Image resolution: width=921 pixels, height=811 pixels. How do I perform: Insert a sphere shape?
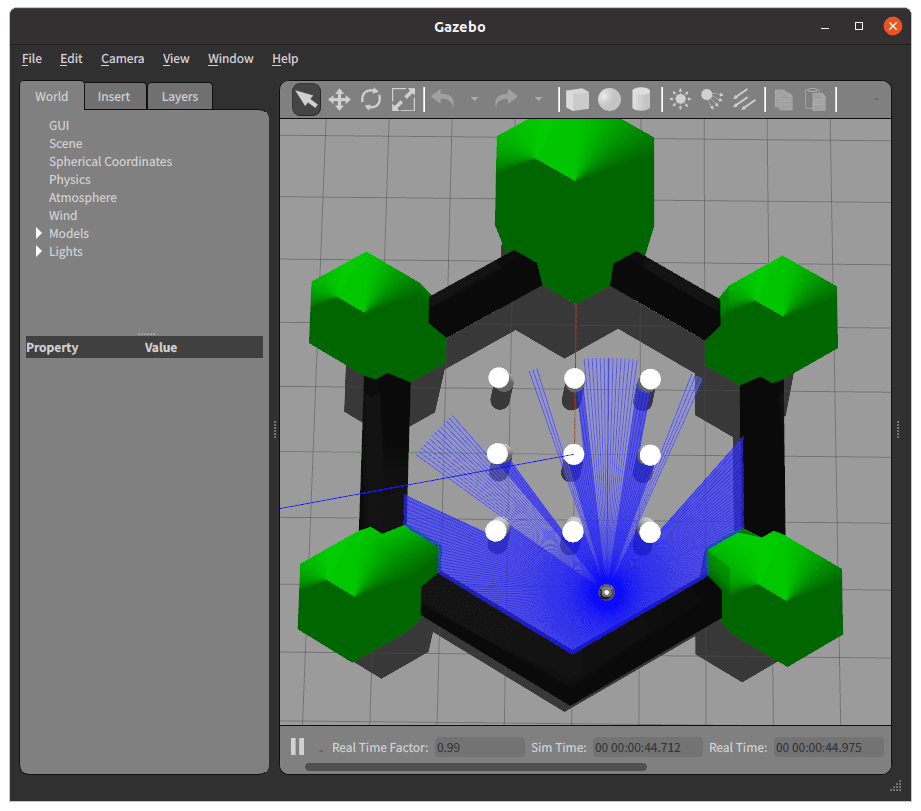pos(609,99)
